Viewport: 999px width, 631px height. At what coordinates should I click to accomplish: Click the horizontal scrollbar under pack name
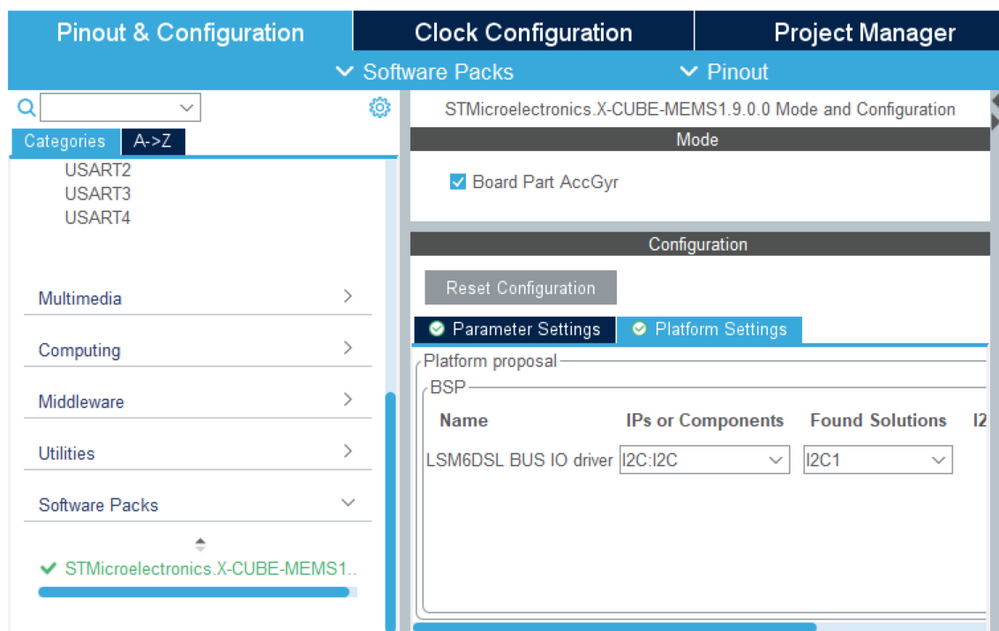coord(194,592)
